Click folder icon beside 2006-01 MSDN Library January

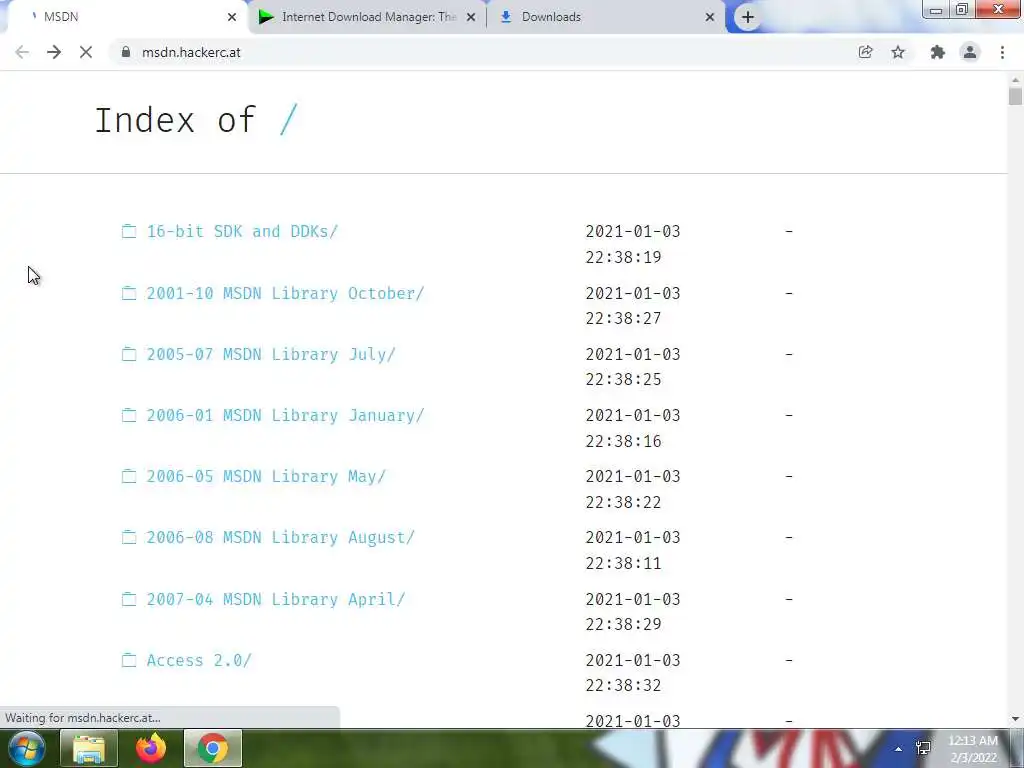pos(129,415)
